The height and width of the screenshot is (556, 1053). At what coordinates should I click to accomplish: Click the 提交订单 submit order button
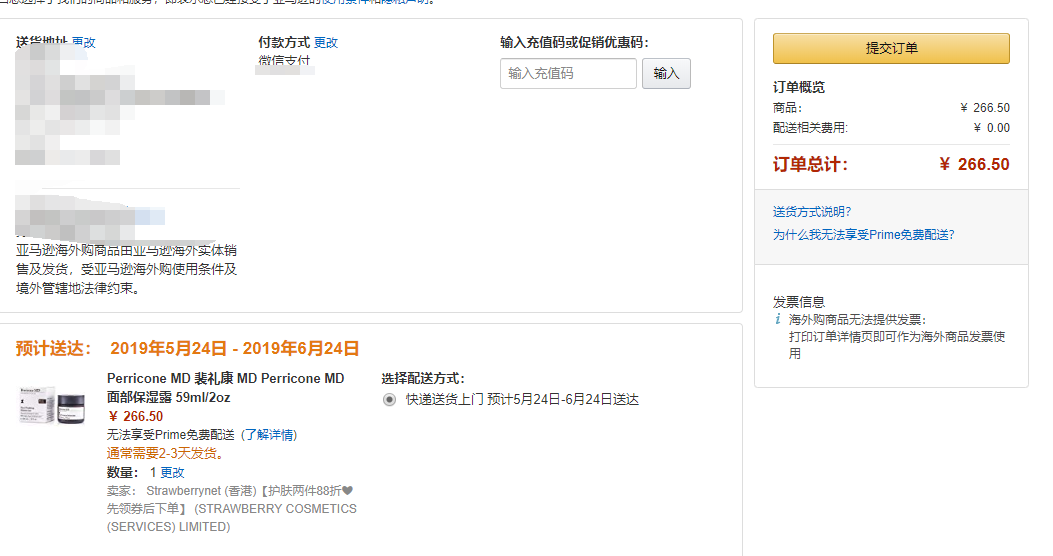point(890,48)
